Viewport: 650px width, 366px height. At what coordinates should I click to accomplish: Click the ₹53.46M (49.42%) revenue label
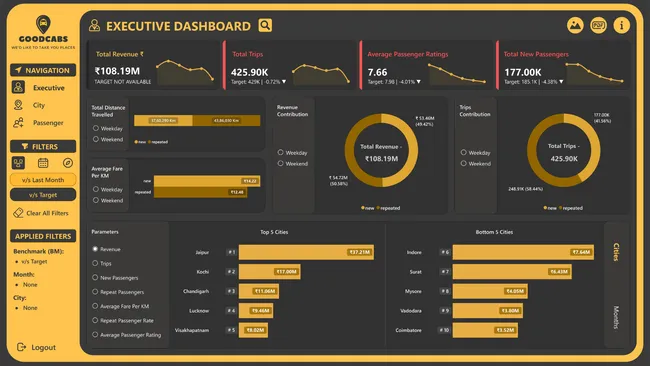point(424,121)
